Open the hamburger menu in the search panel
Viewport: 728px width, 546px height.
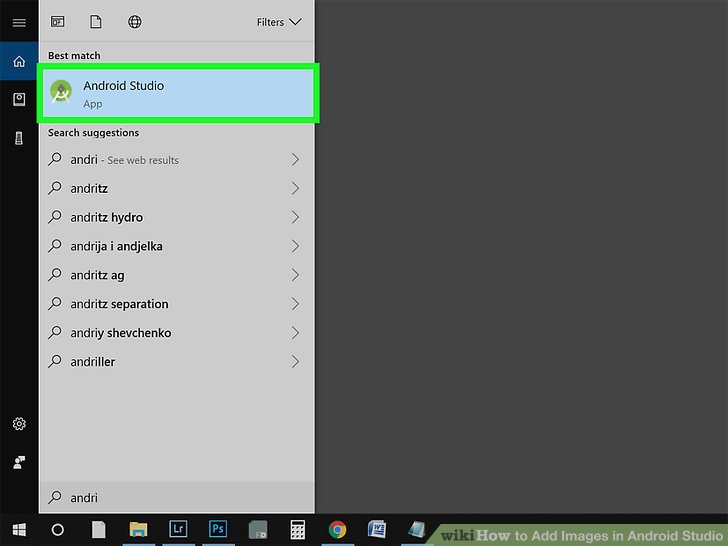click(19, 22)
